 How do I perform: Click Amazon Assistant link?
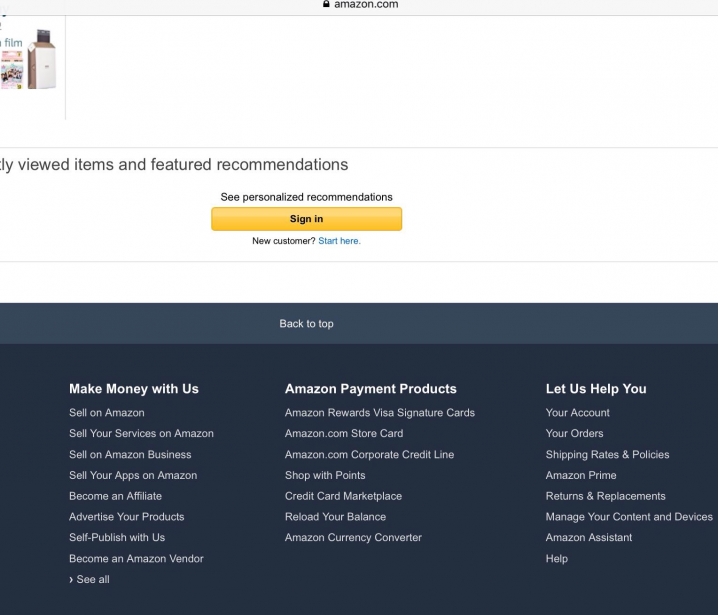pyautogui.click(x=588, y=537)
